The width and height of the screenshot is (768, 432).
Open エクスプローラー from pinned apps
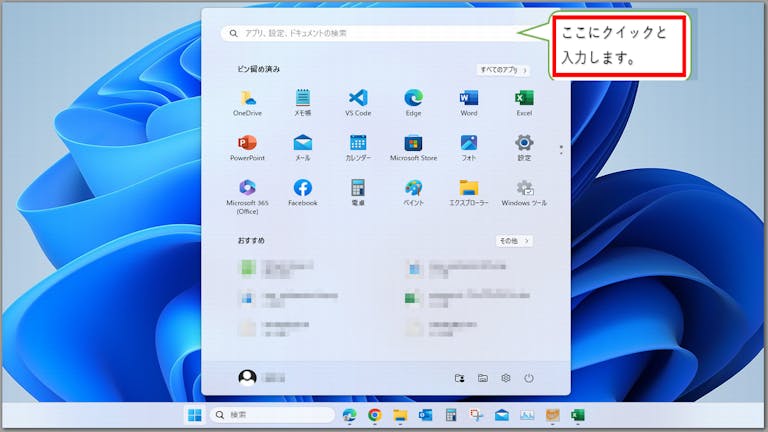coord(469,193)
